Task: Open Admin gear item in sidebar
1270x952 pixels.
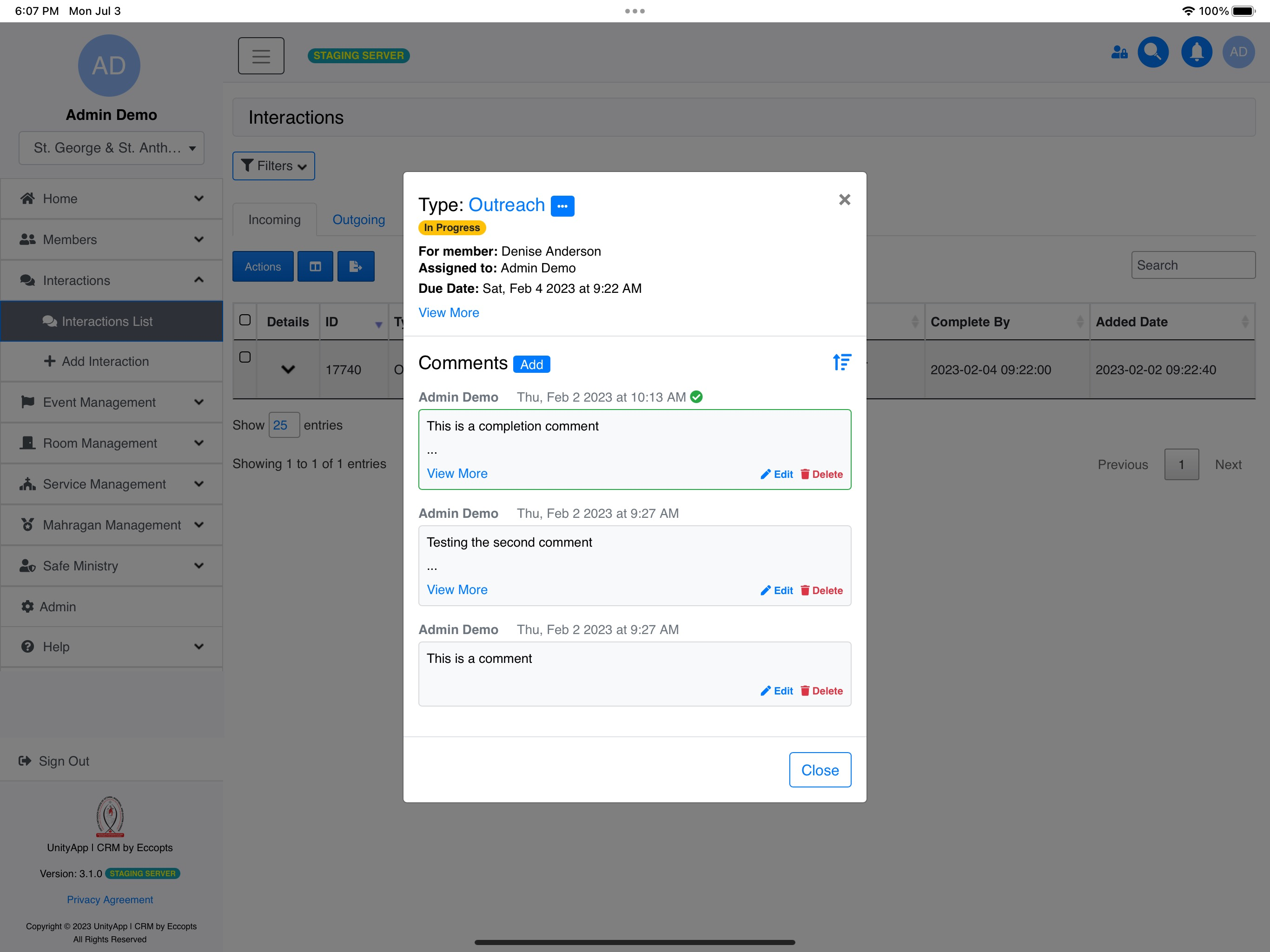Action: pyautogui.click(x=112, y=606)
